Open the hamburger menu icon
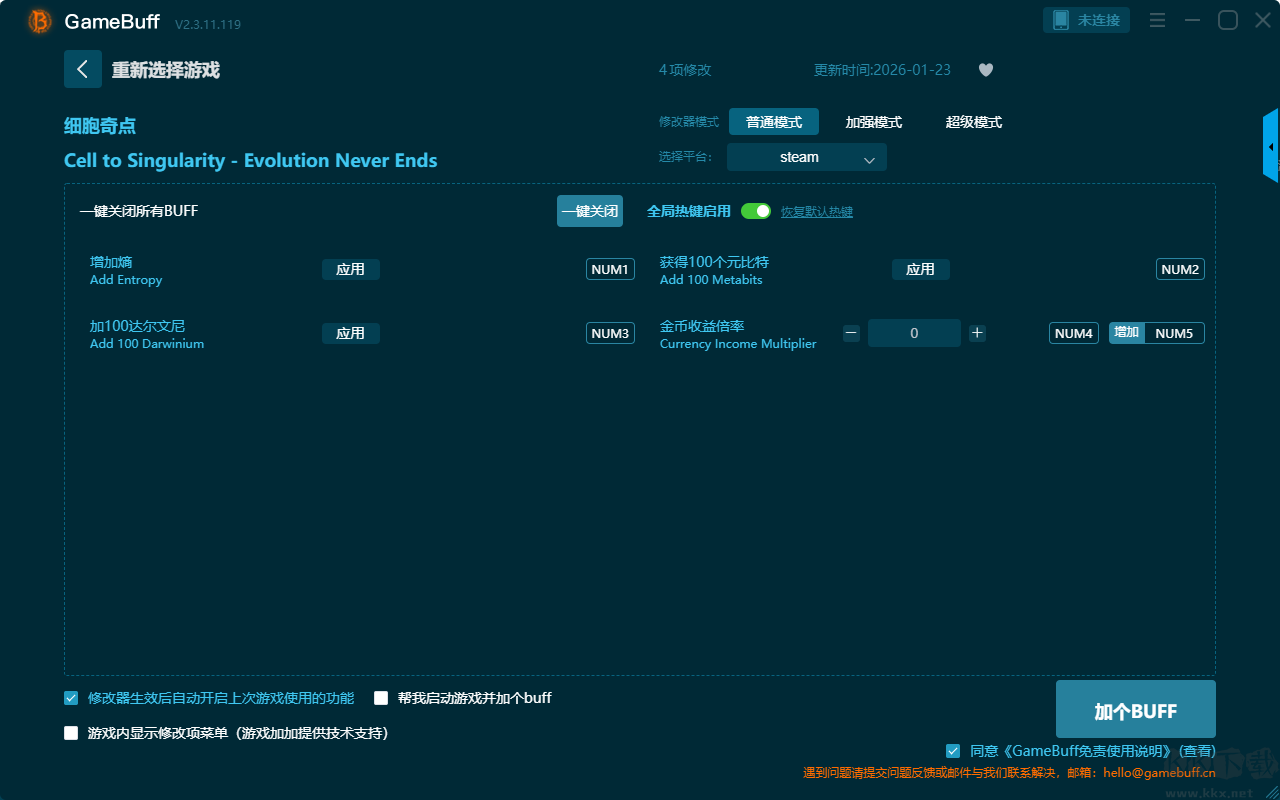 pyautogui.click(x=1157, y=20)
